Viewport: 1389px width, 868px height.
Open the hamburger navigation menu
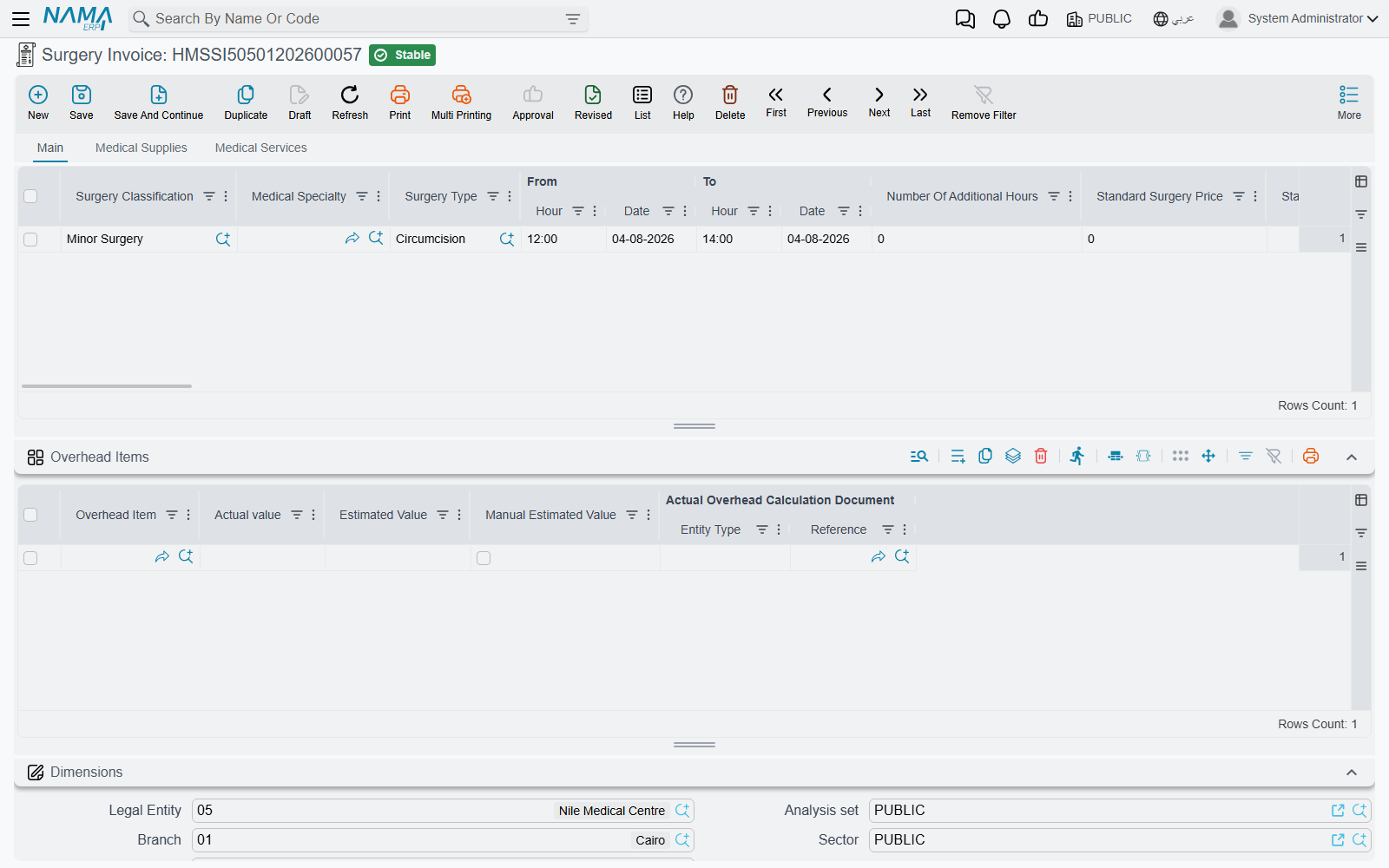pyautogui.click(x=21, y=18)
